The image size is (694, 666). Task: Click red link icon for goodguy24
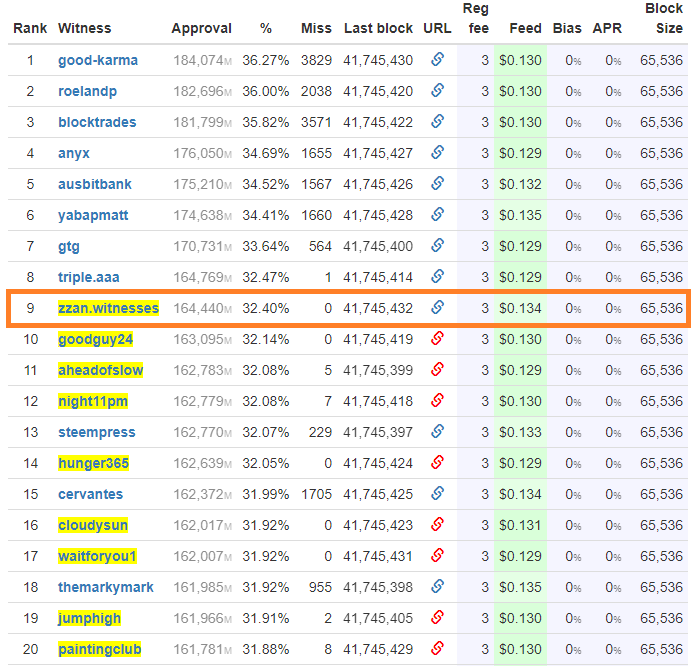click(x=437, y=339)
